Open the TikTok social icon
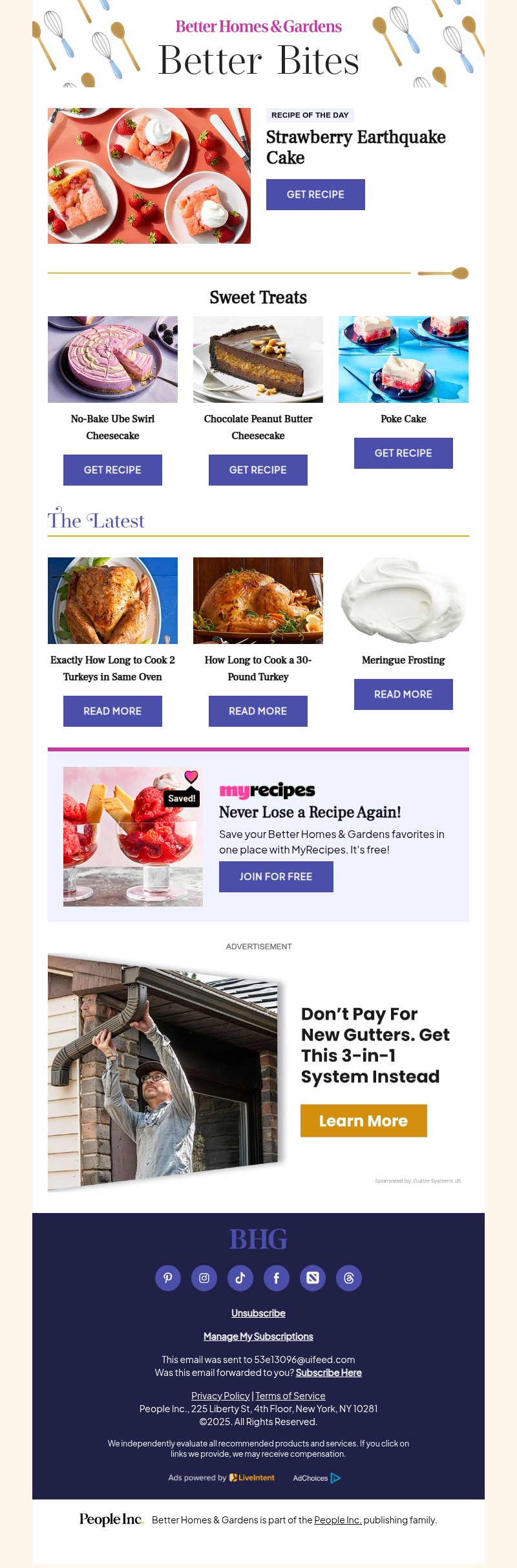This screenshot has height=1568, width=517. (x=240, y=1278)
